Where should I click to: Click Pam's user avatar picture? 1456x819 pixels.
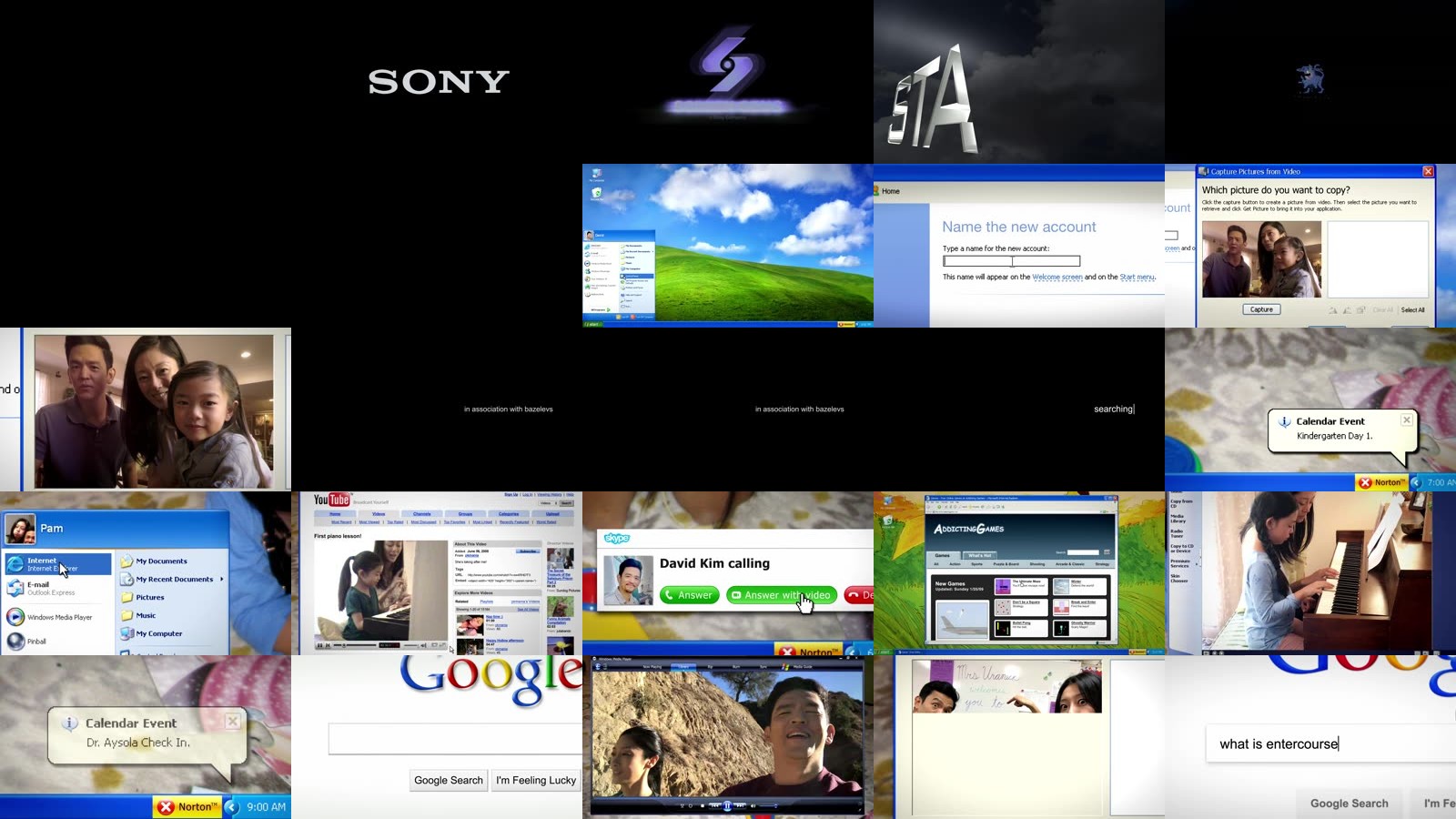tap(19, 529)
